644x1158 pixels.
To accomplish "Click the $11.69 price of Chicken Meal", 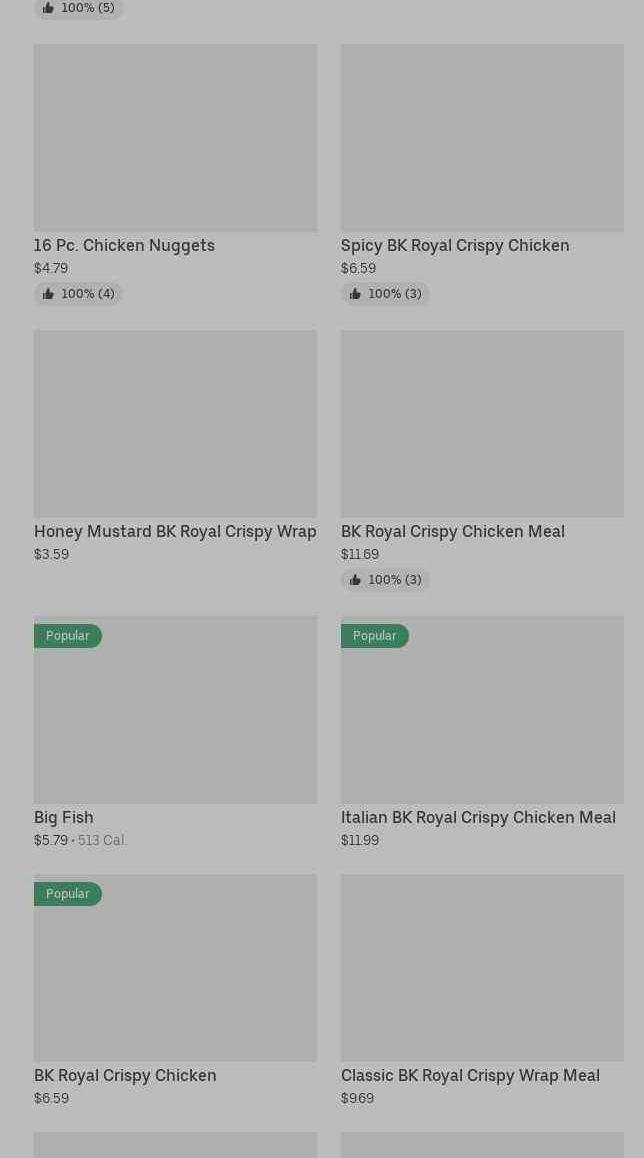I will (x=360, y=554).
